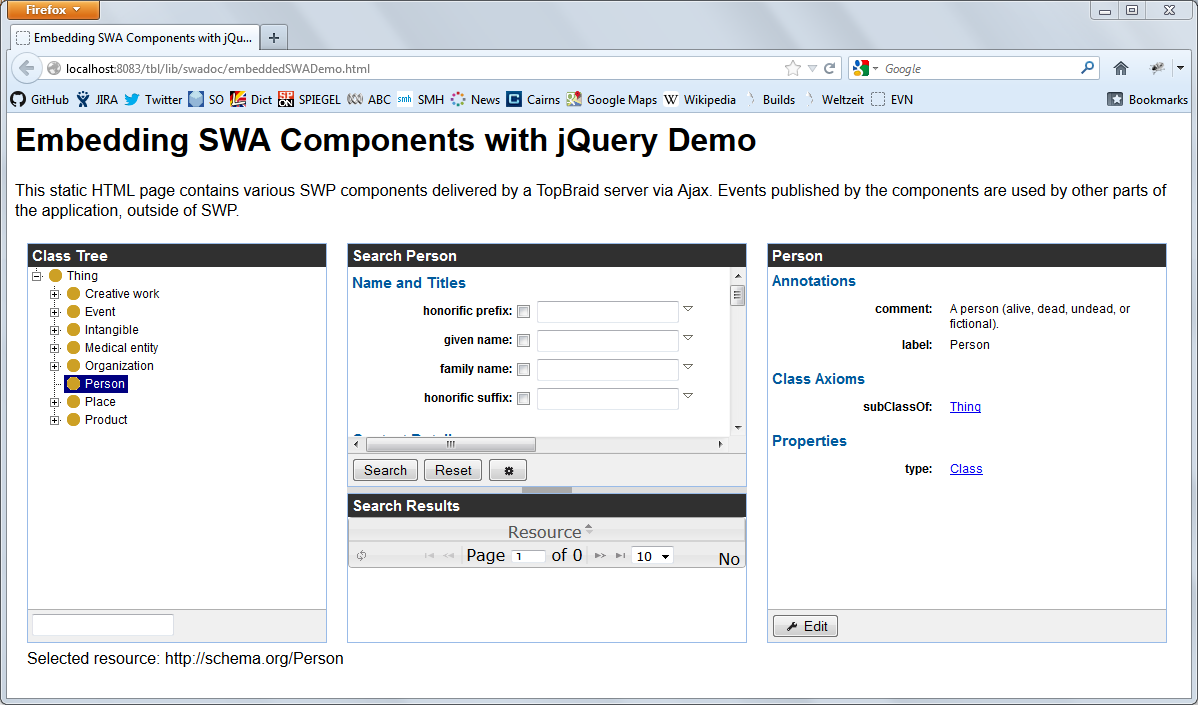This screenshot has width=1198, height=705.
Task: Reload the page in the address bar
Action: [x=829, y=68]
